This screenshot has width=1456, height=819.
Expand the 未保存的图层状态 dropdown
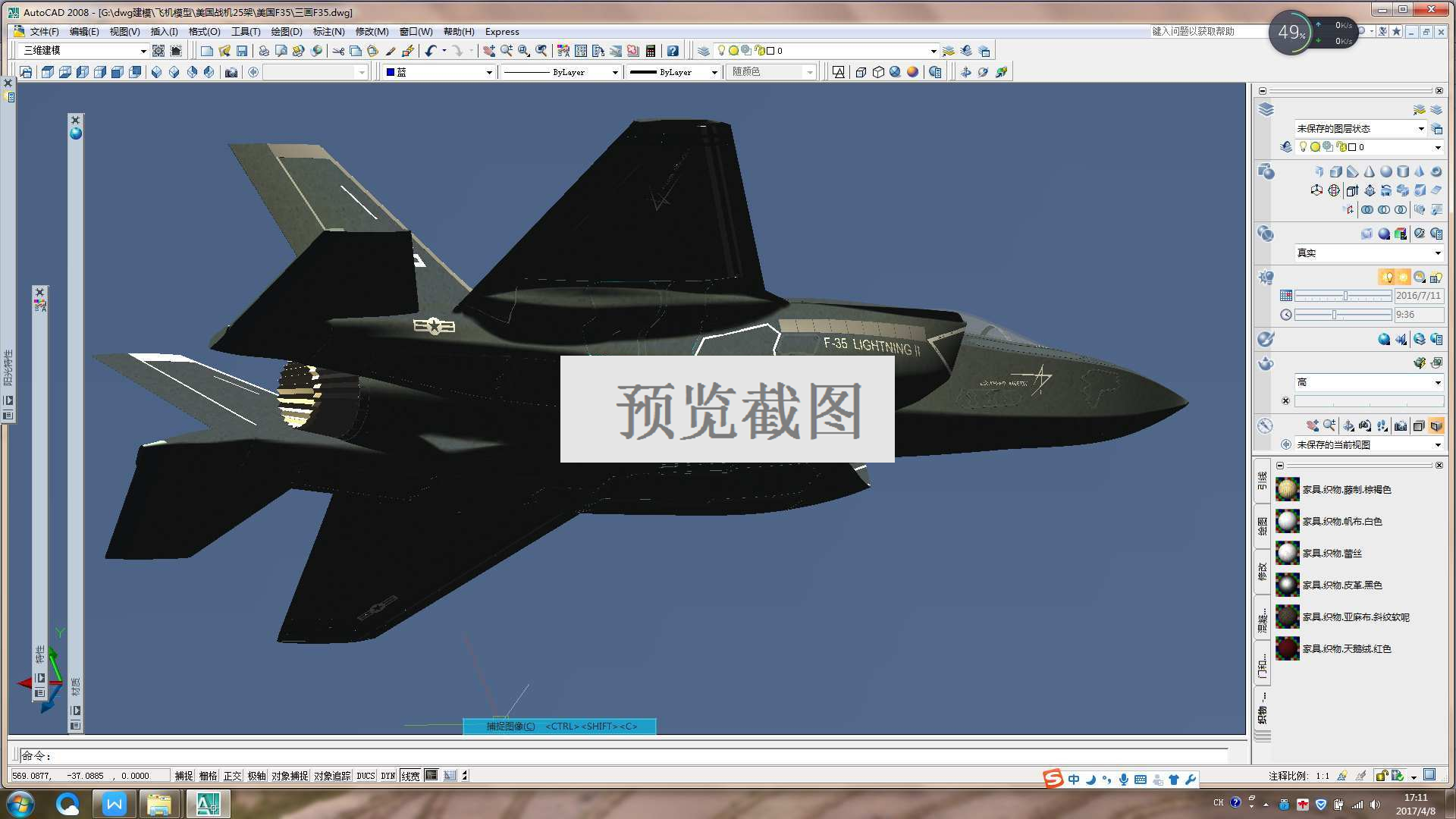tap(1360, 129)
